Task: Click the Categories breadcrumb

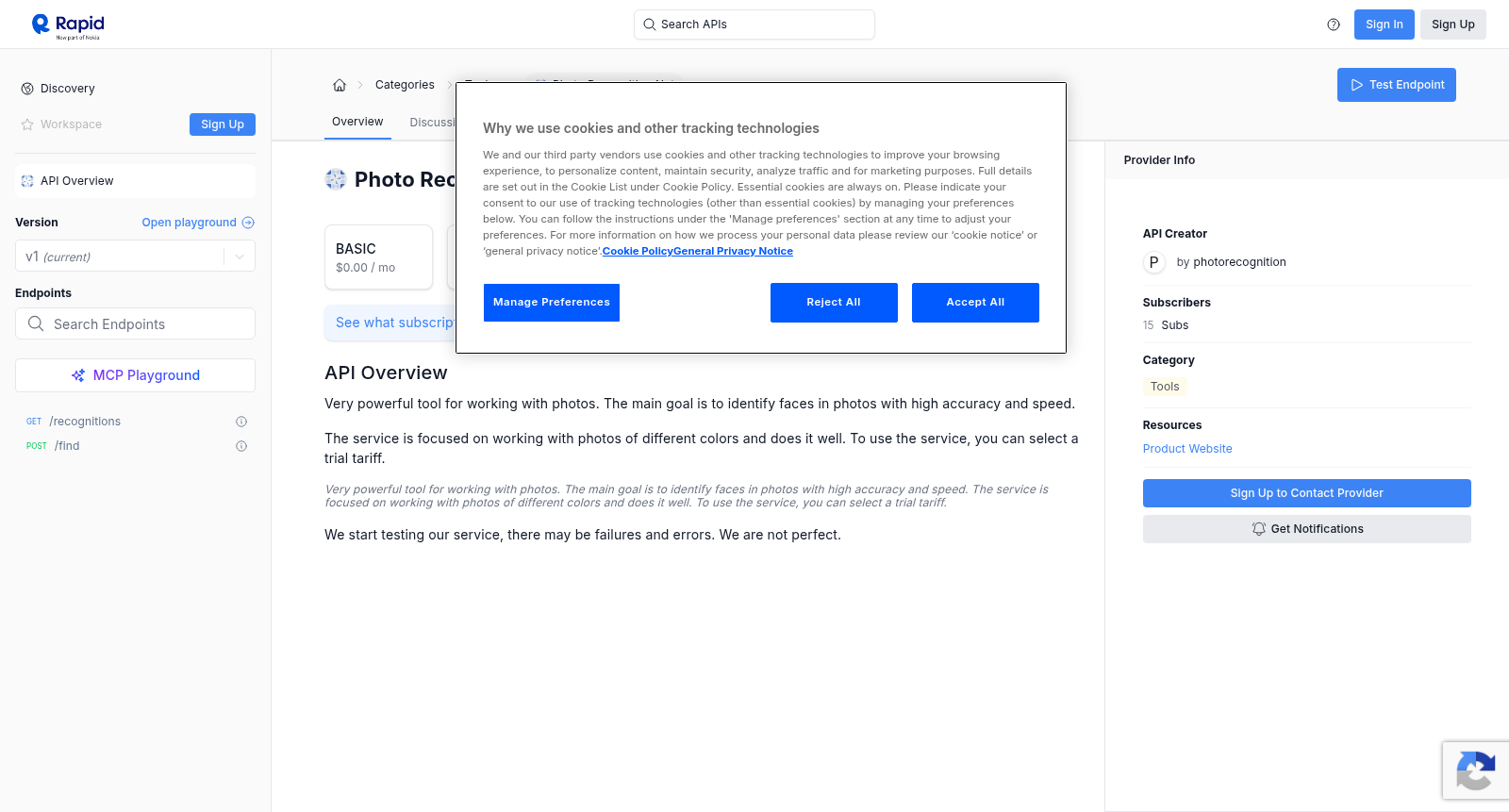Action: (405, 85)
